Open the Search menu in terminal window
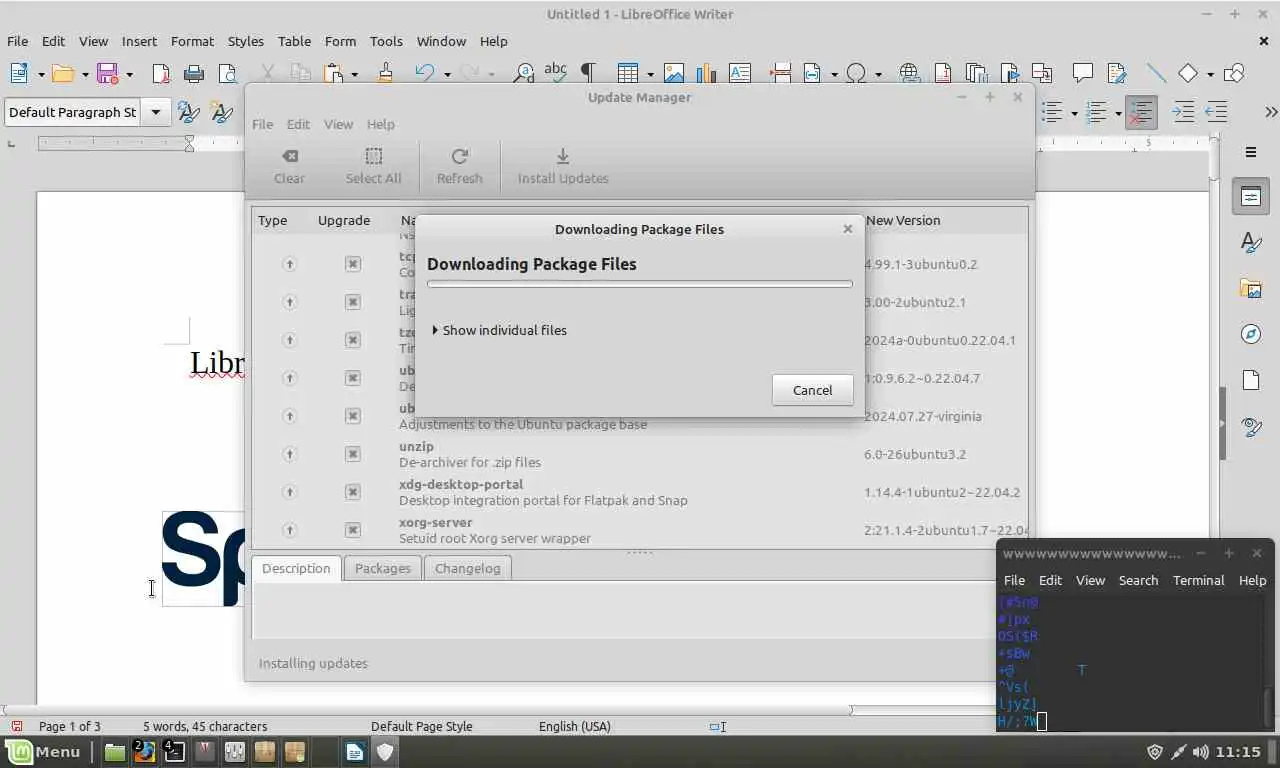 [x=1138, y=580]
